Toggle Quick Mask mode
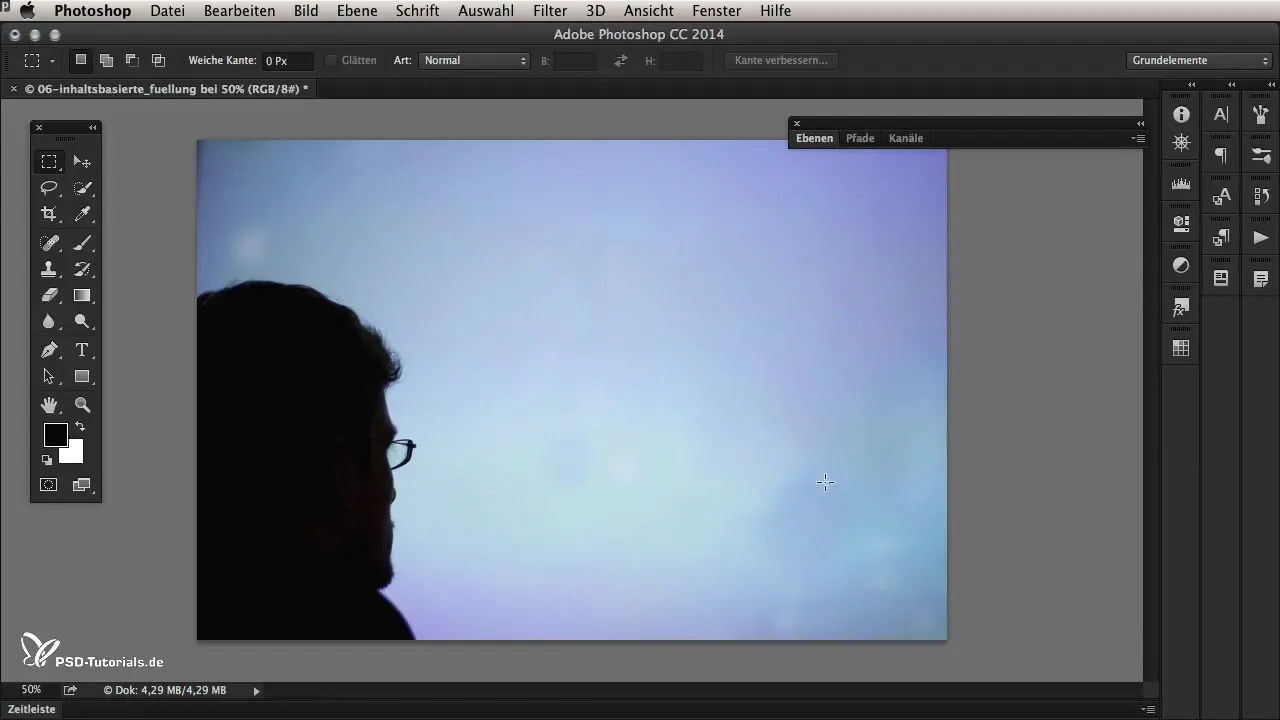Image resolution: width=1280 pixels, height=720 pixels. coord(48,485)
